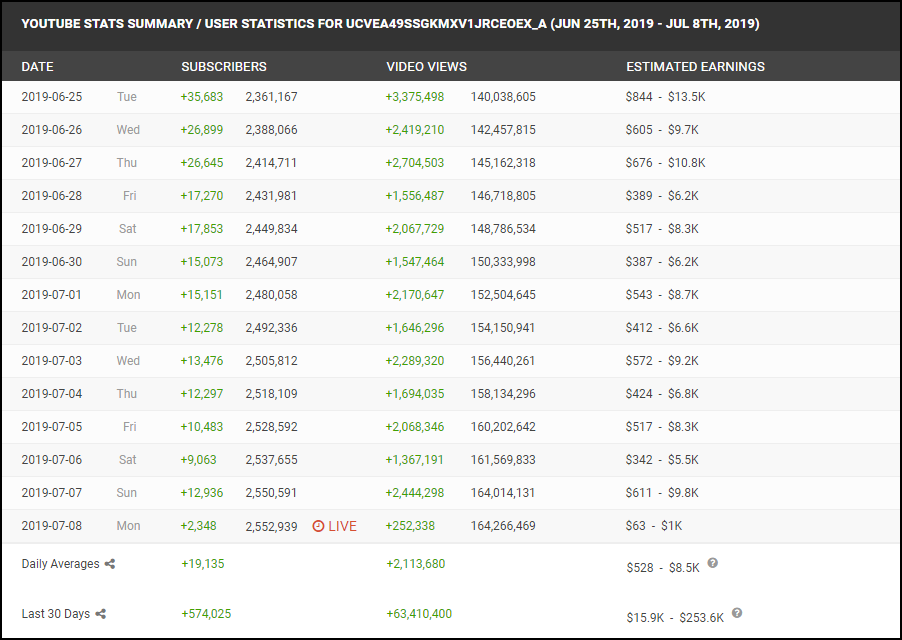Viewport: 902px width, 640px height.
Task: Click the +574,025 subscribers total
Action: coord(206,614)
